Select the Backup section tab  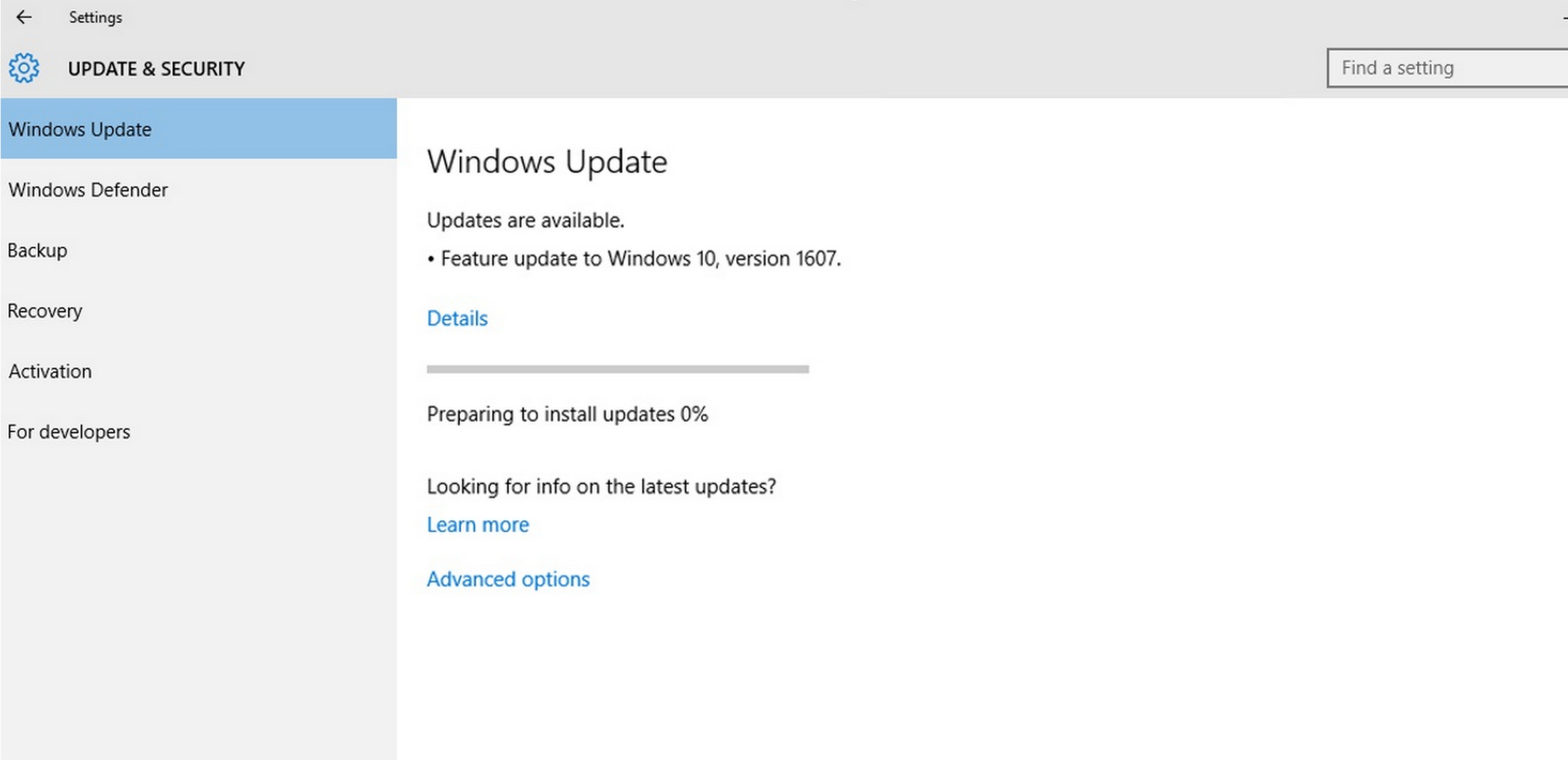point(36,249)
